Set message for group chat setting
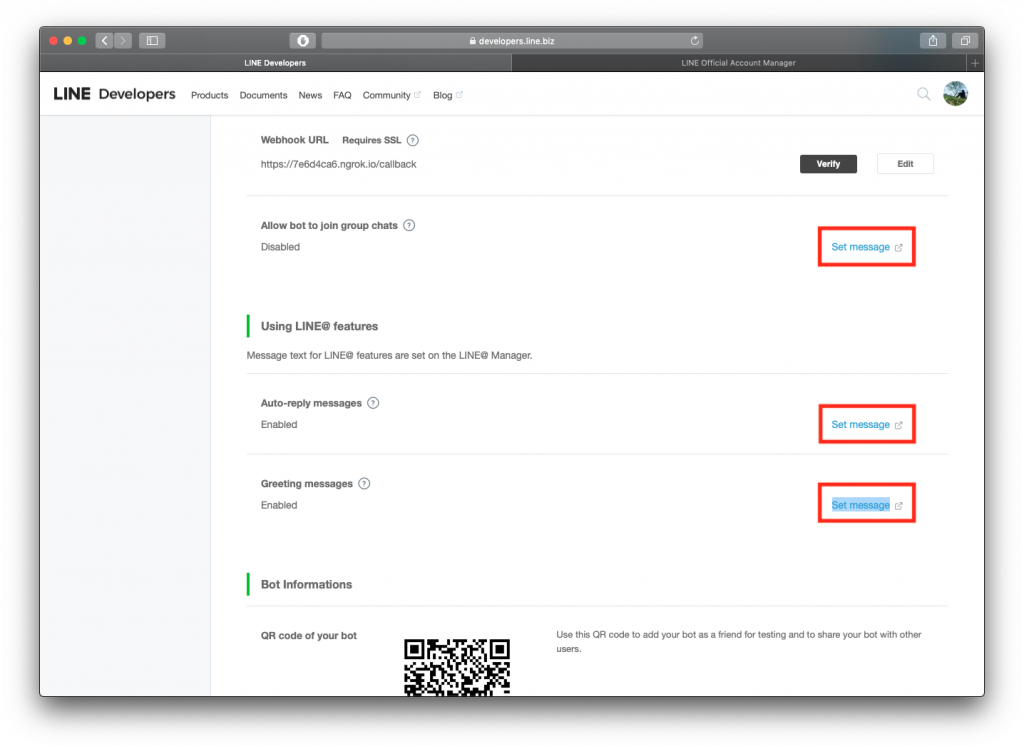The image size is (1024, 749). coord(867,247)
